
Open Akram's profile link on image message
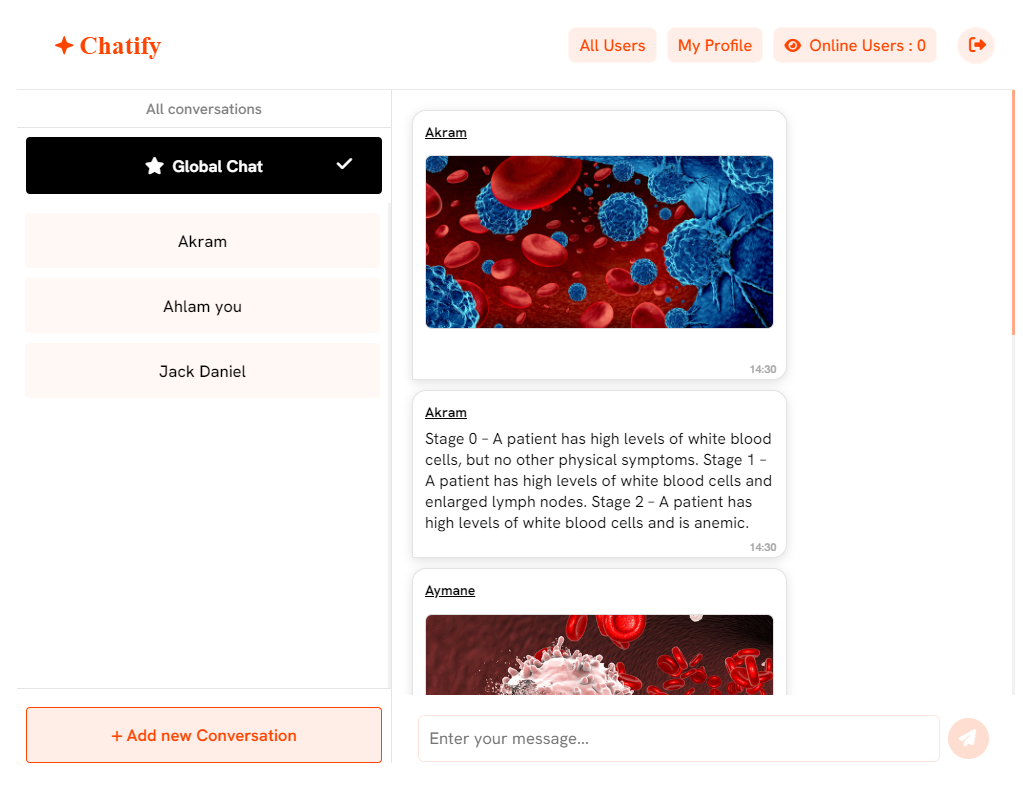click(446, 132)
